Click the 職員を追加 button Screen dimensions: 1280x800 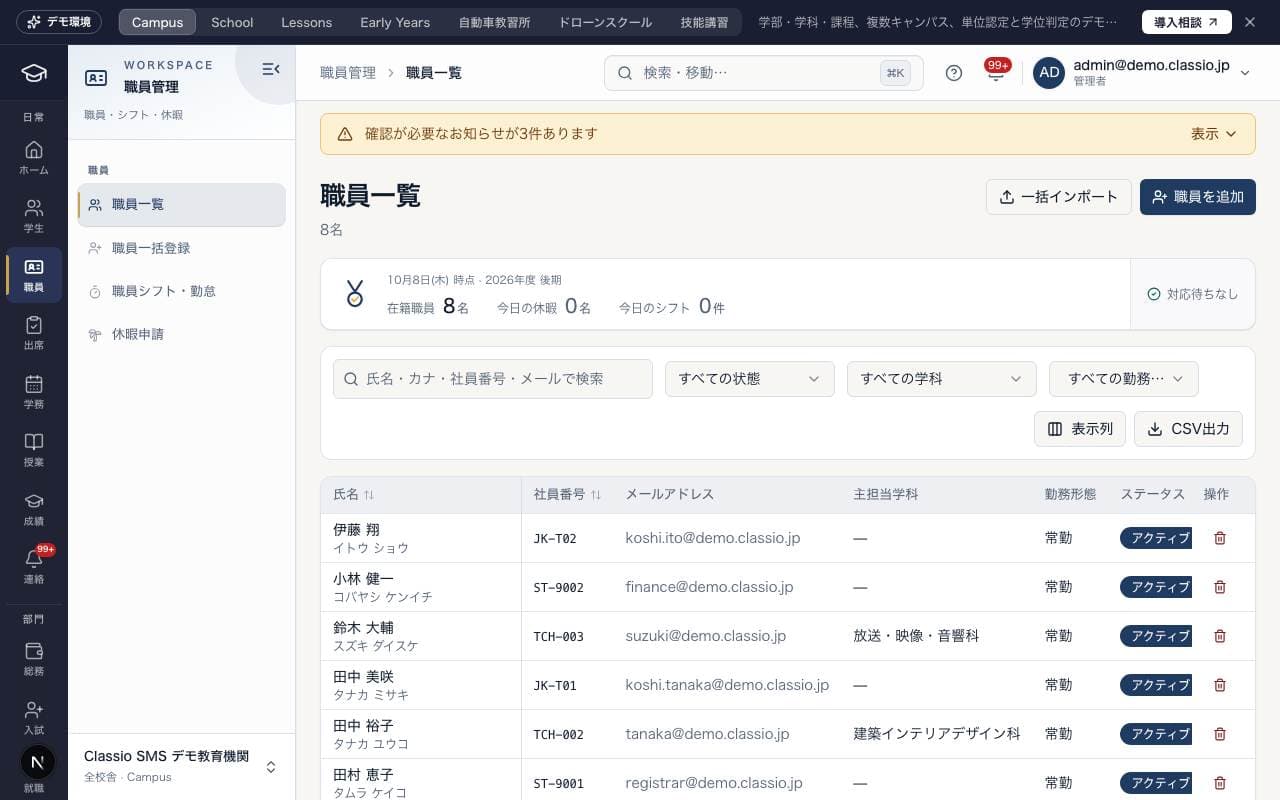click(x=1198, y=197)
